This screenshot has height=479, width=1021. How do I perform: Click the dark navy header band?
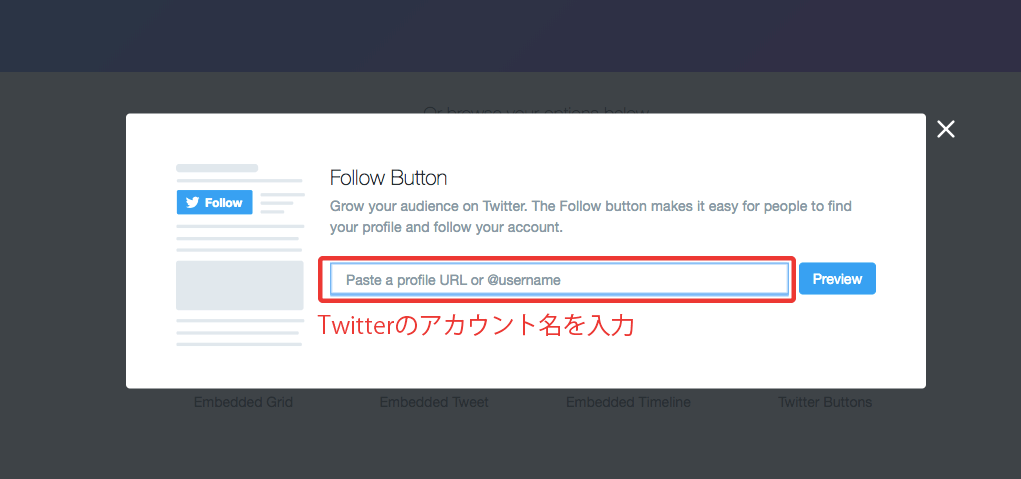tap(510, 35)
